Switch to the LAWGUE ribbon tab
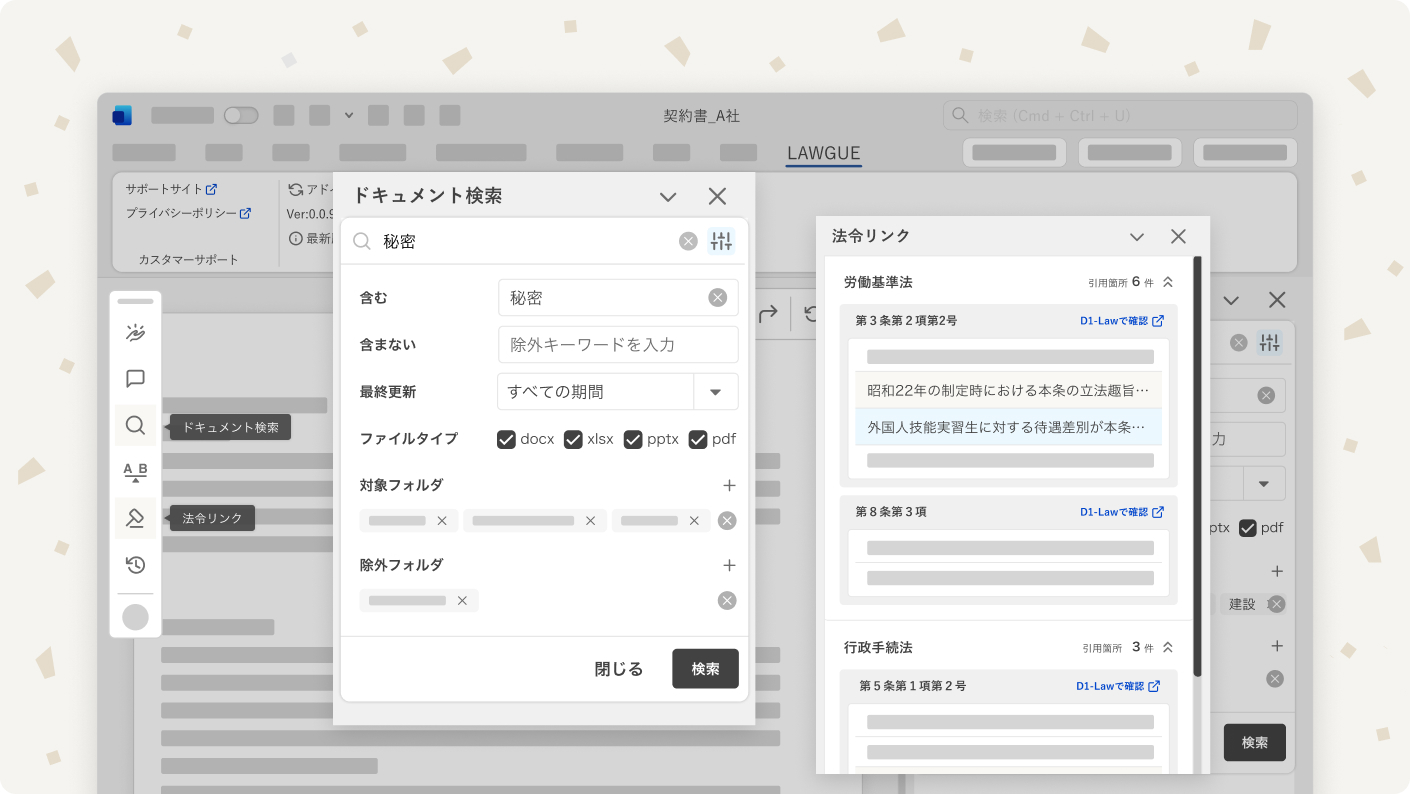Image resolution: width=1410 pixels, height=794 pixels. click(823, 154)
